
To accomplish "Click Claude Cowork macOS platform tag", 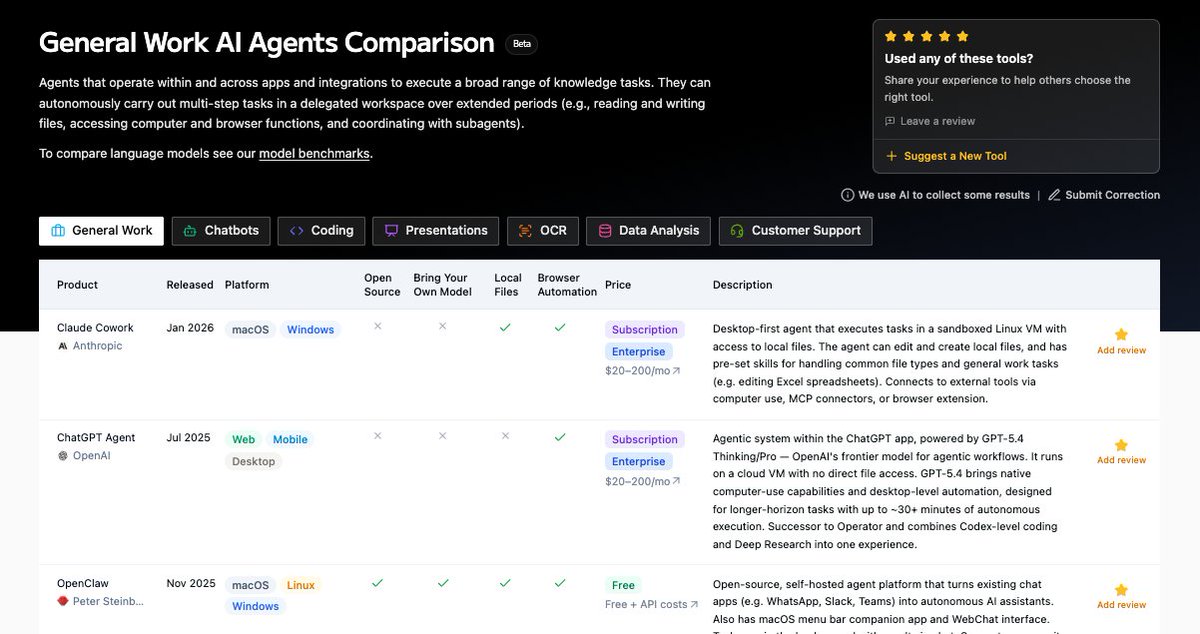I will point(250,330).
